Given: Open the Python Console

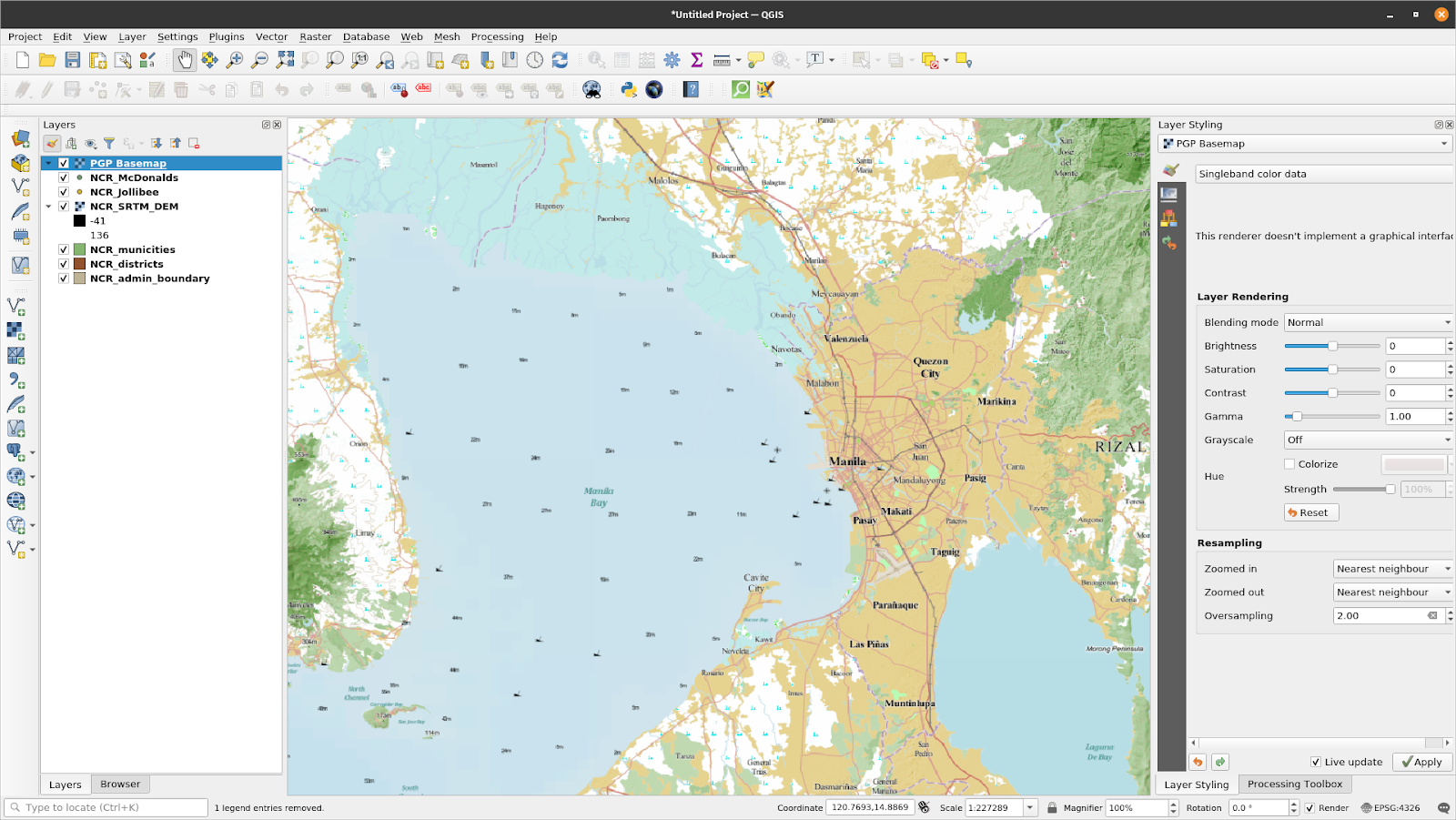Looking at the screenshot, I should coord(627,89).
